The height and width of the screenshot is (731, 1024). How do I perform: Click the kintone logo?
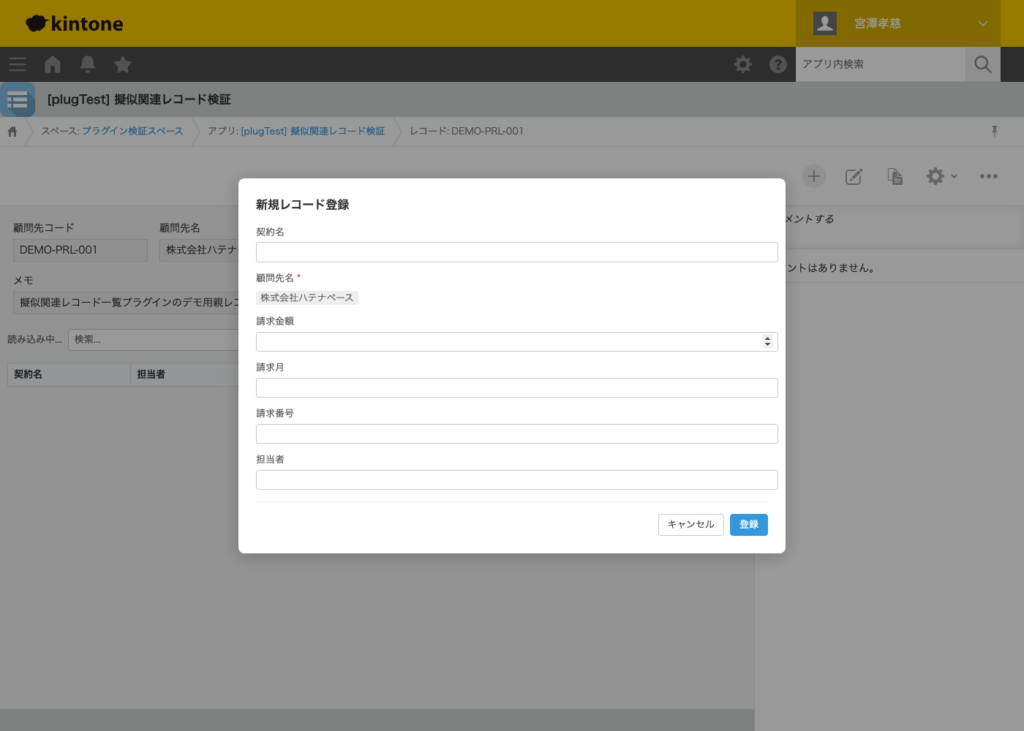[73, 22]
